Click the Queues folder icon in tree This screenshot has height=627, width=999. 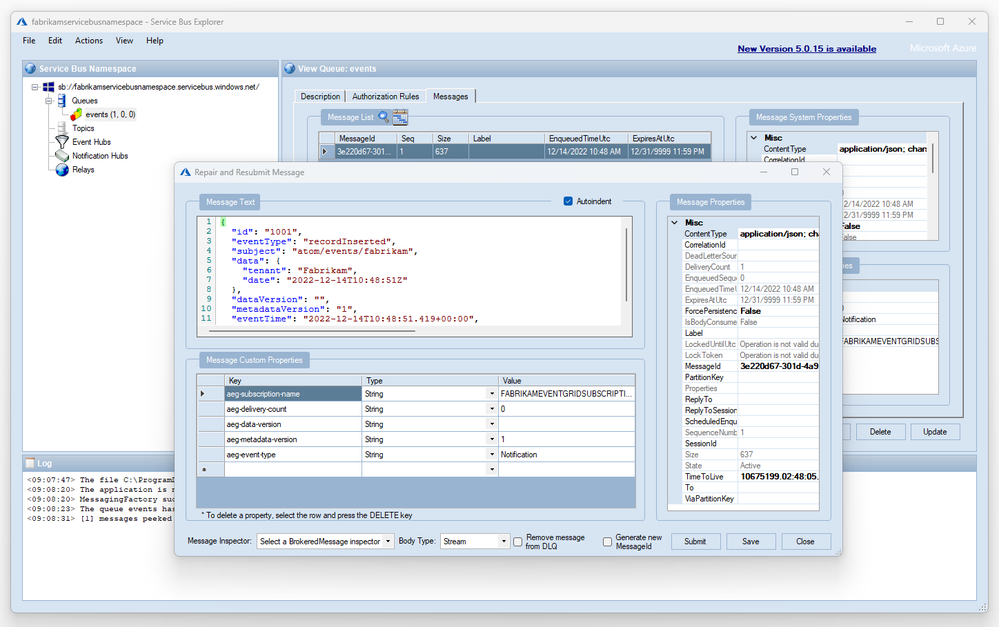(x=62, y=101)
